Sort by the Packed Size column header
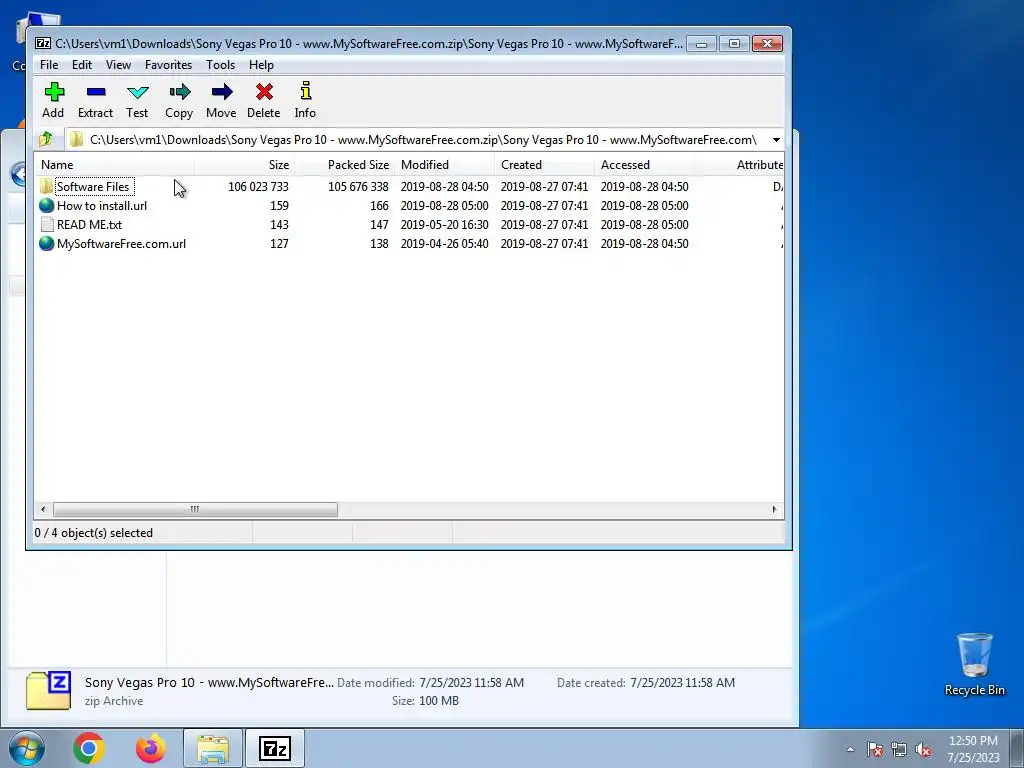 pos(344,165)
